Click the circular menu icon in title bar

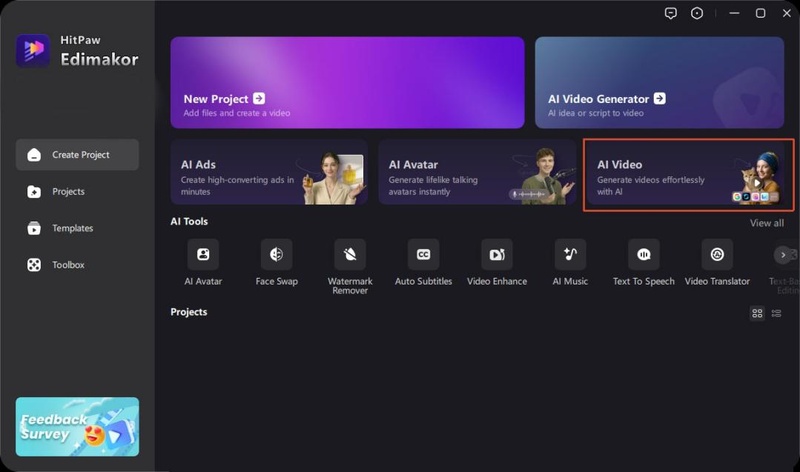click(x=697, y=13)
